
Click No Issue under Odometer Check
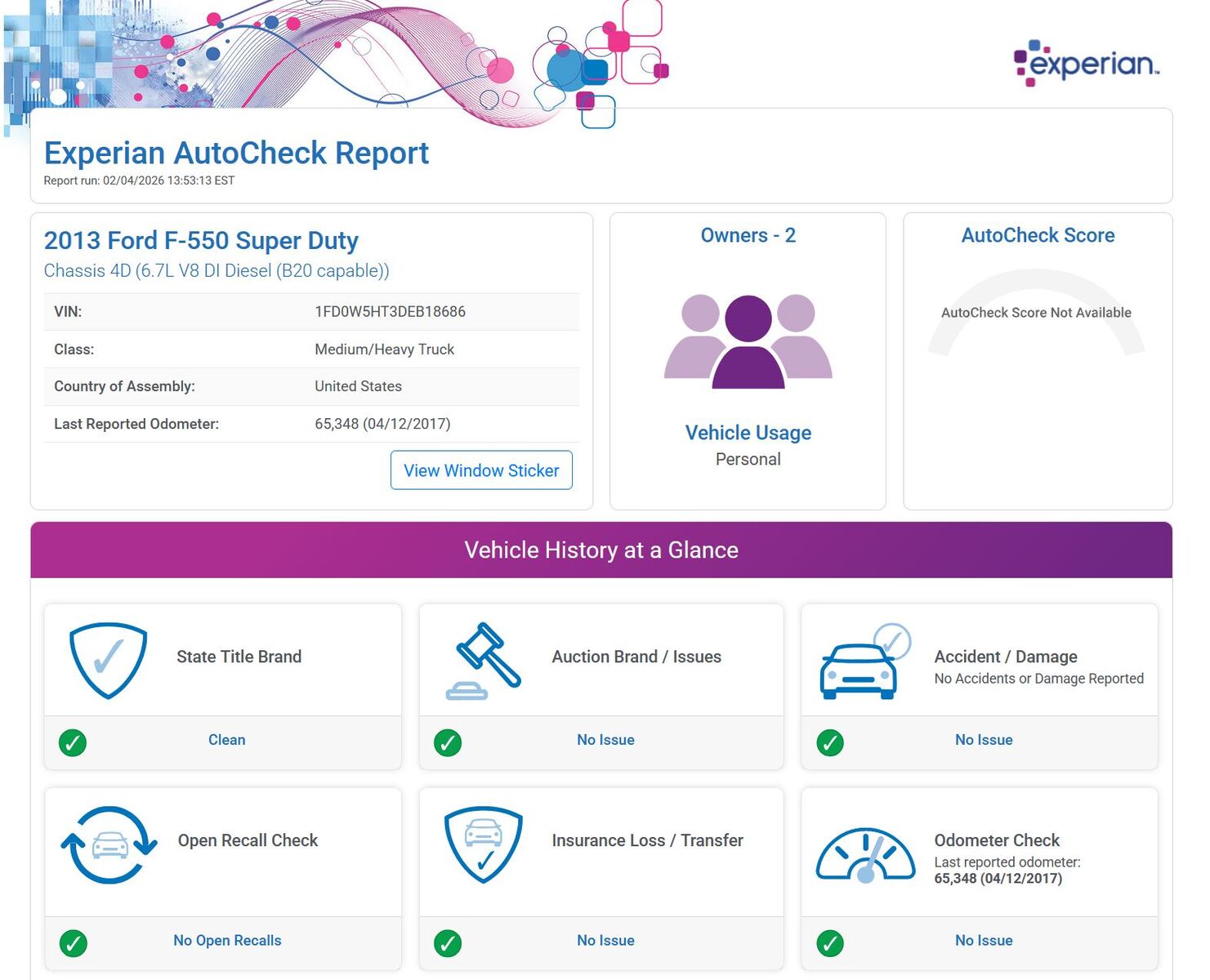(x=983, y=941)
